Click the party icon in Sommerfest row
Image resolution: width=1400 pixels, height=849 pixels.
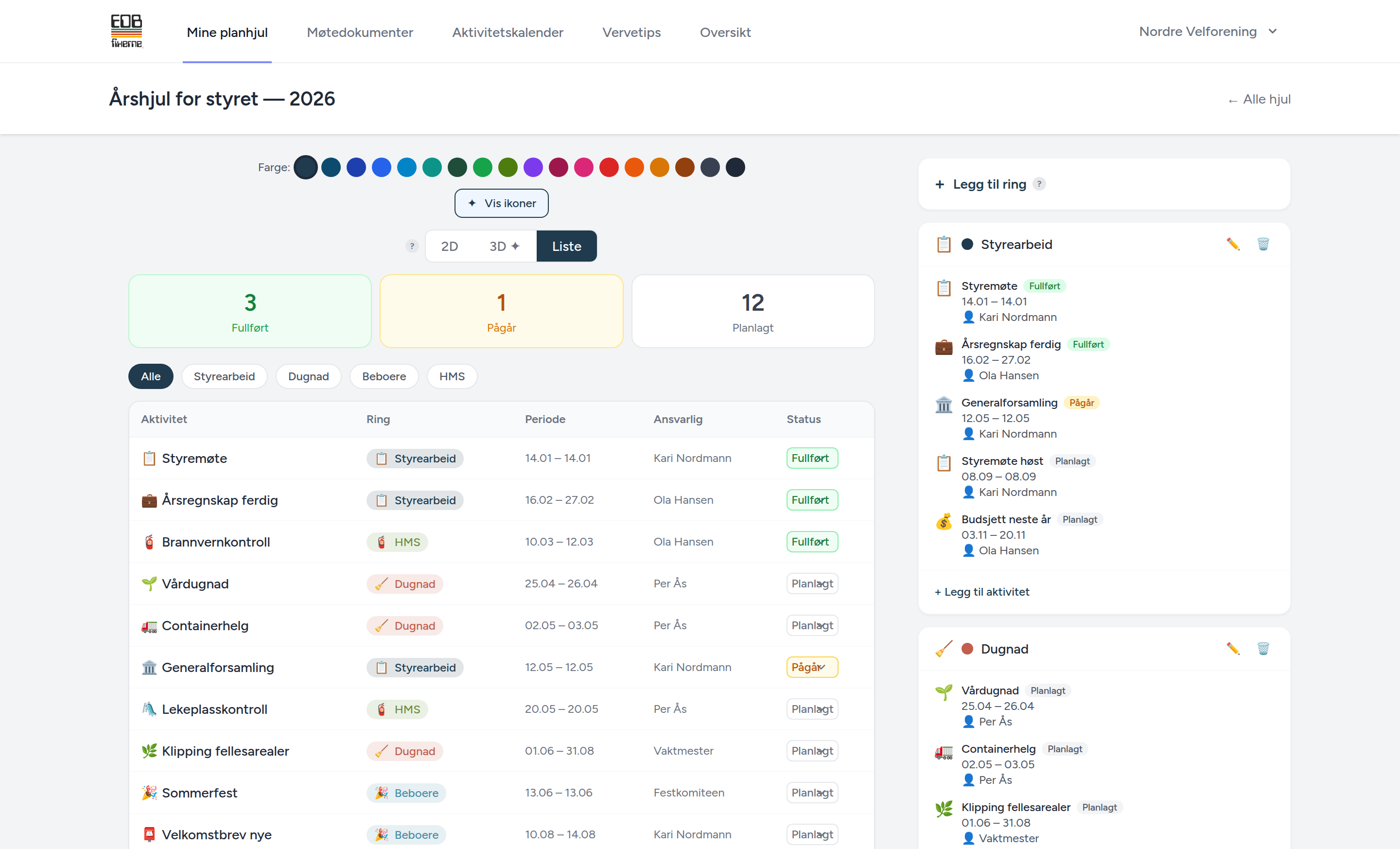pyautogui.click(x=149, y=792)
